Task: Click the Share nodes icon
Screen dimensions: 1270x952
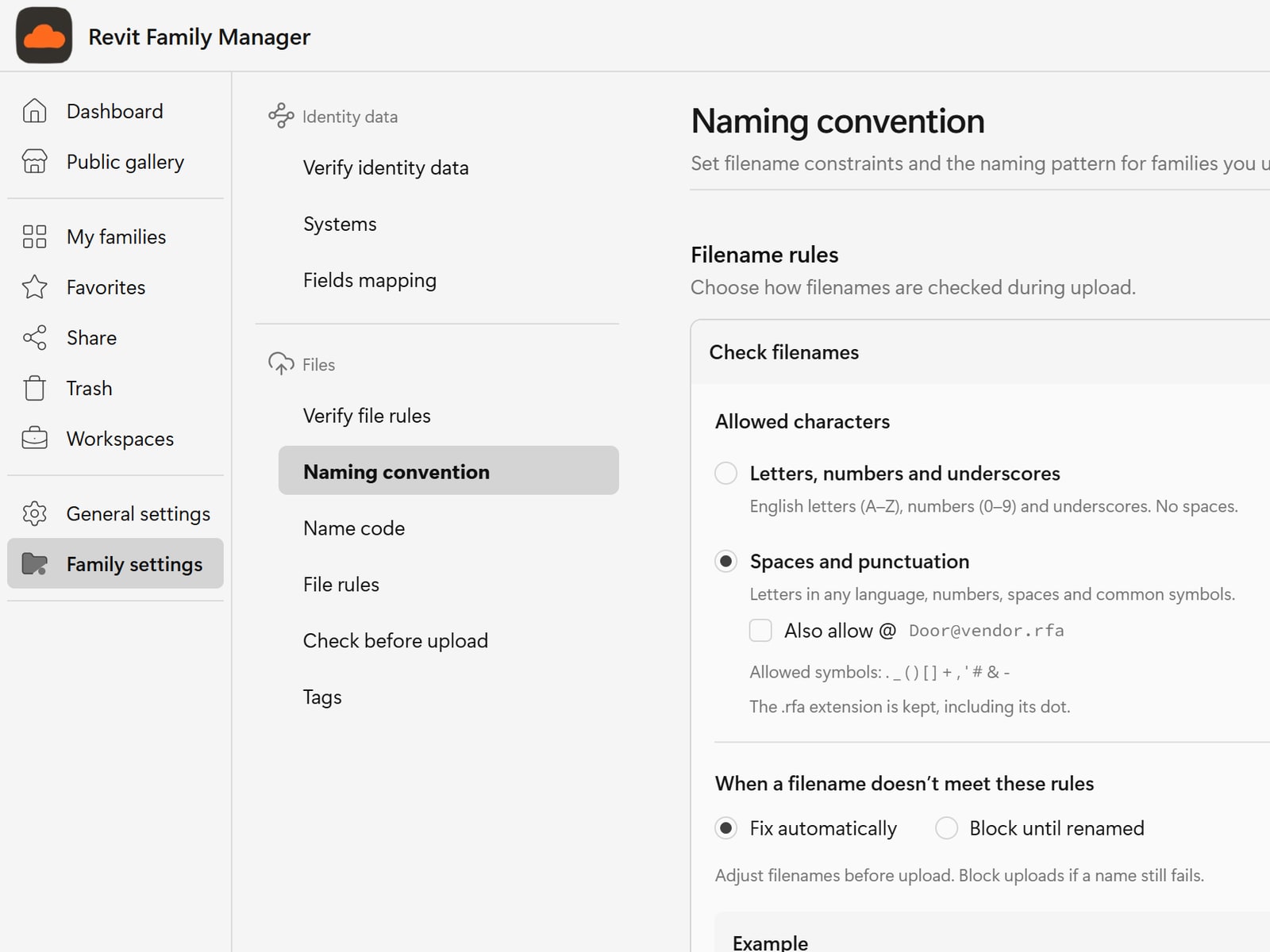Action: point(34,337)
